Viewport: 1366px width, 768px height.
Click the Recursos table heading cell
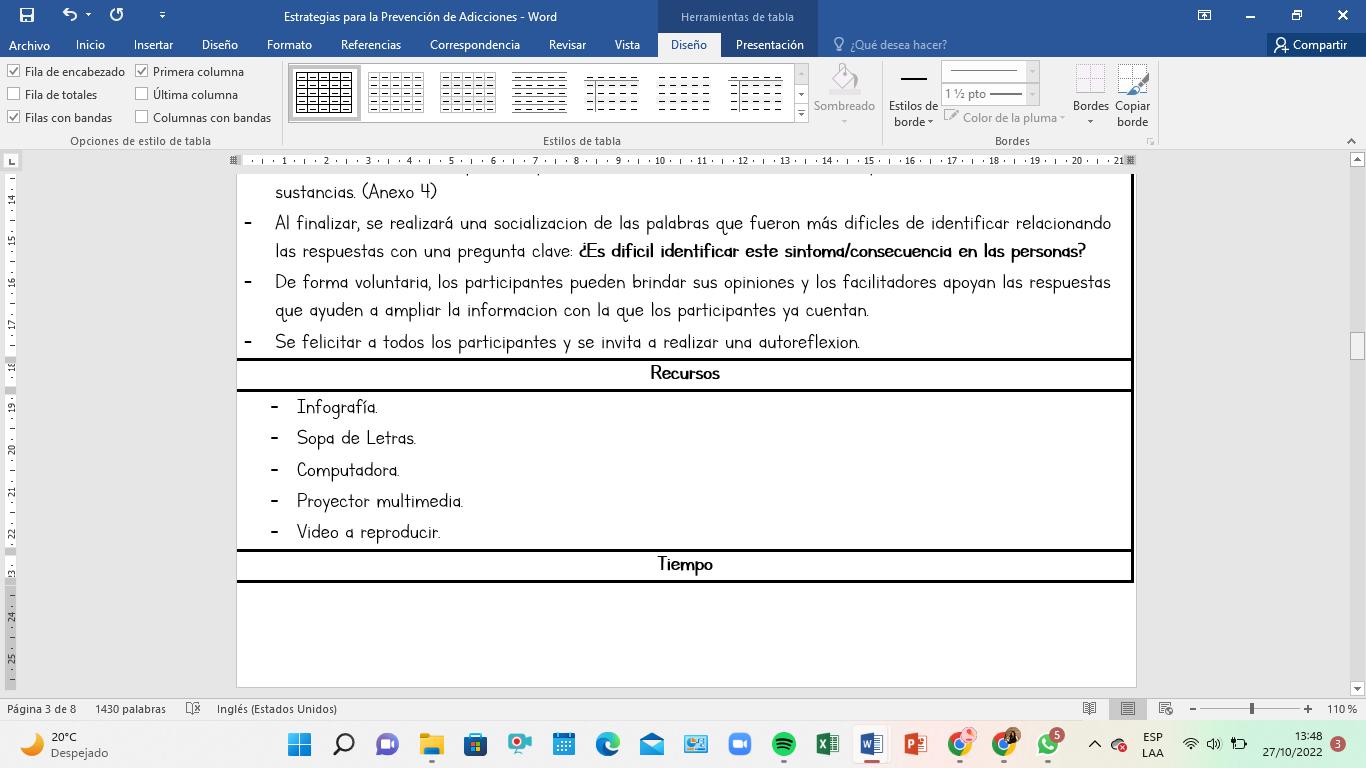coord(685,373)
